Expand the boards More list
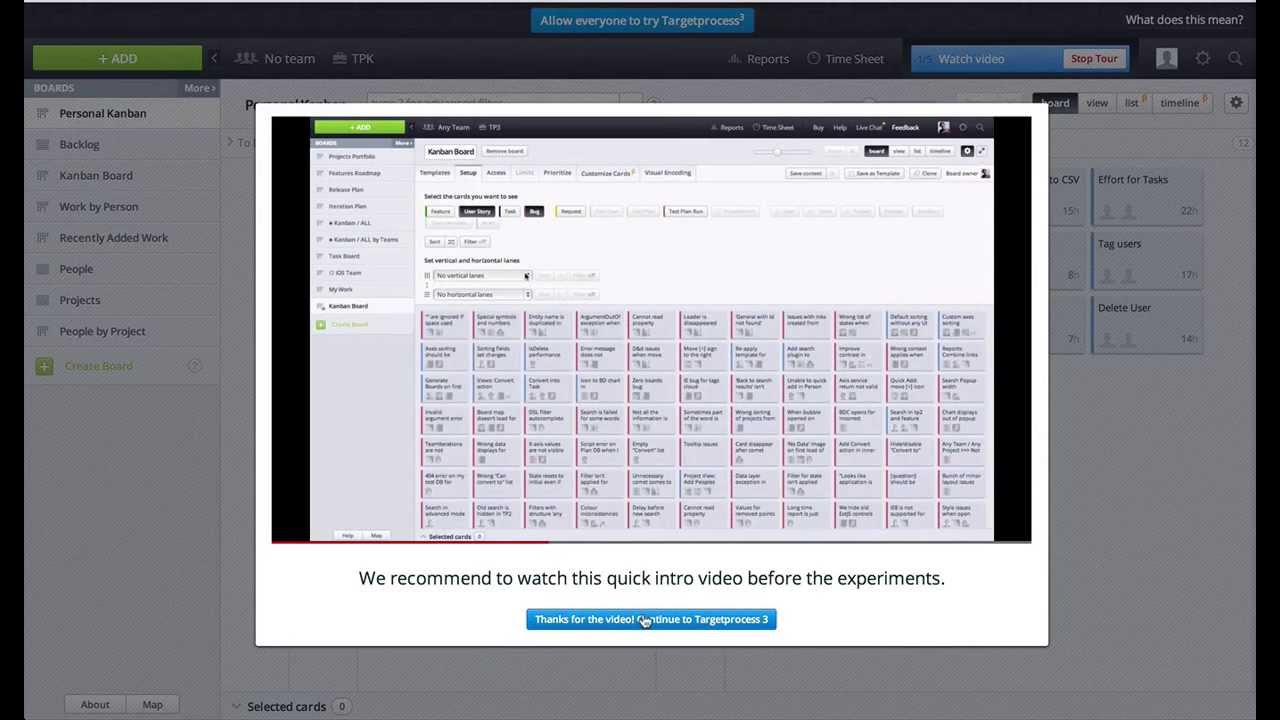Image resolution: width=1280 pixels, height=720 pixels. point(199,88)
